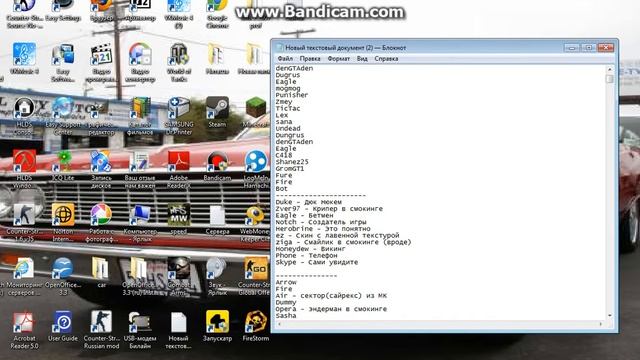Select the Компьютер - Ярлык shortcut

[140, 222]
